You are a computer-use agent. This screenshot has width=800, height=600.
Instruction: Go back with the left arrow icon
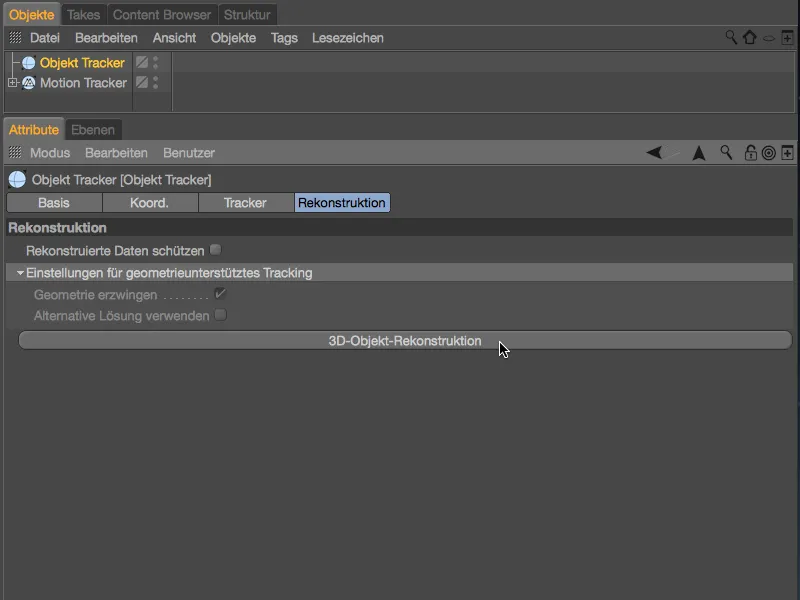pyautogui.click(x=654, y=152)
